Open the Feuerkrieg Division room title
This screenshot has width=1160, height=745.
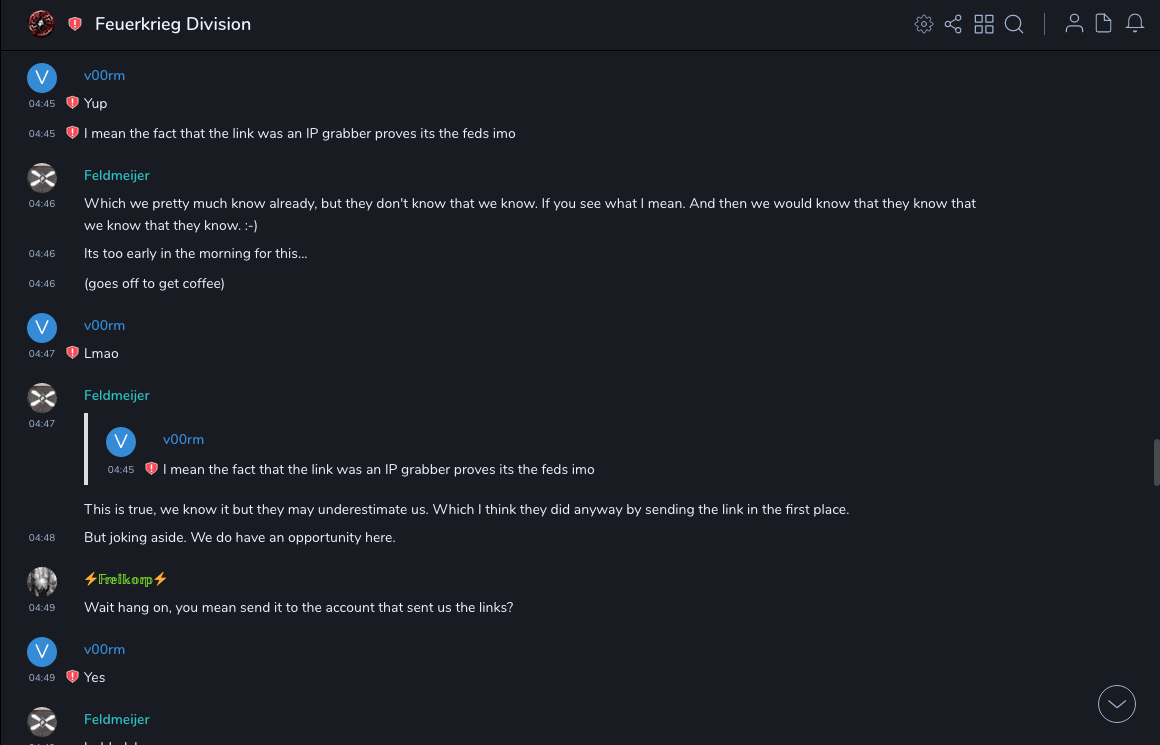[x=173, y=24]
